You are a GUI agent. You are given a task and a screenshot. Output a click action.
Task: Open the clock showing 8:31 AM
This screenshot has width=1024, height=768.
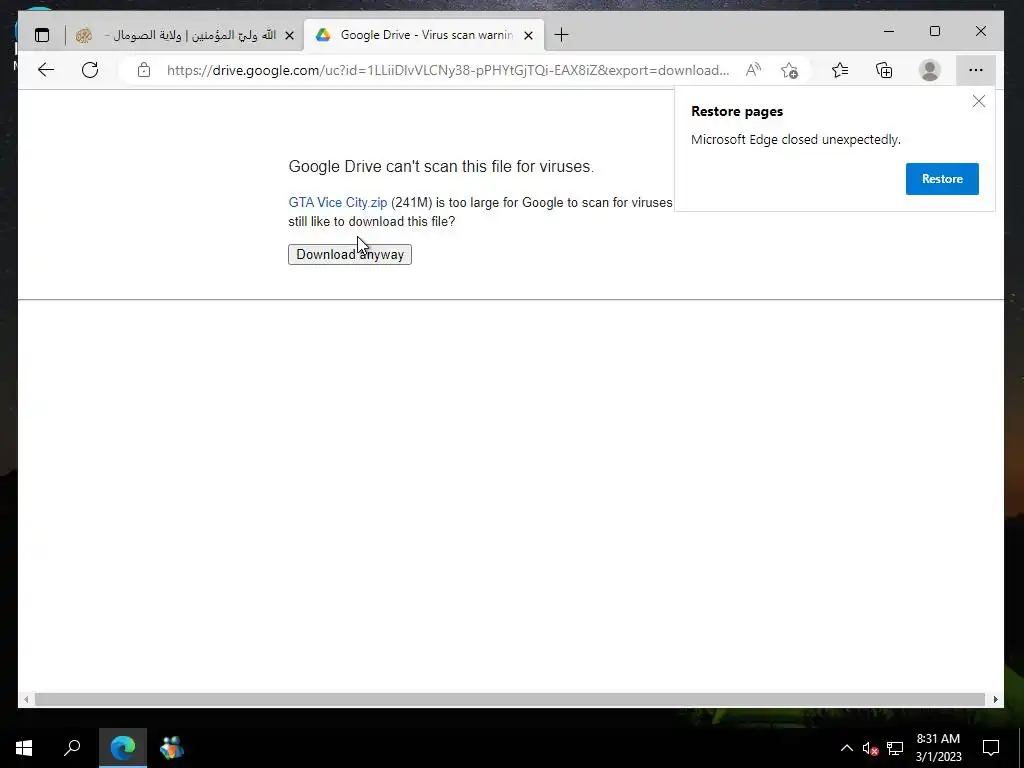click(x=938, y=748)
